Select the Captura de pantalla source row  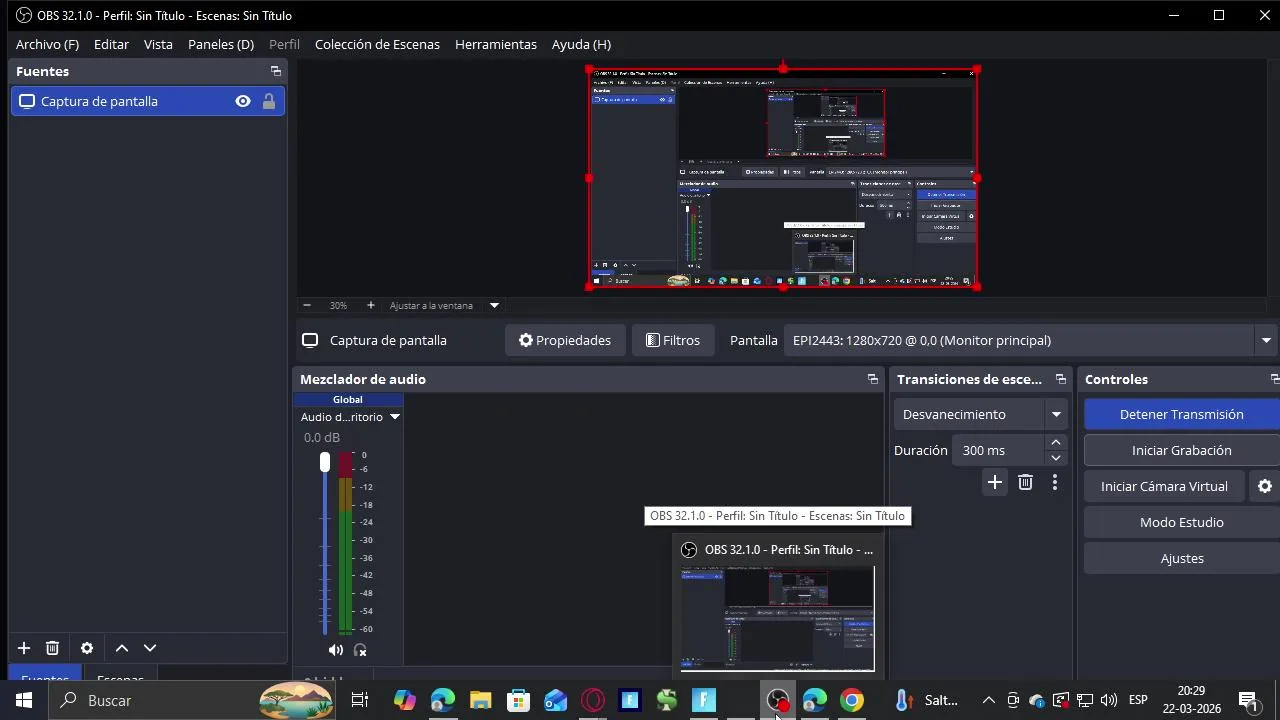pos(148,101)
